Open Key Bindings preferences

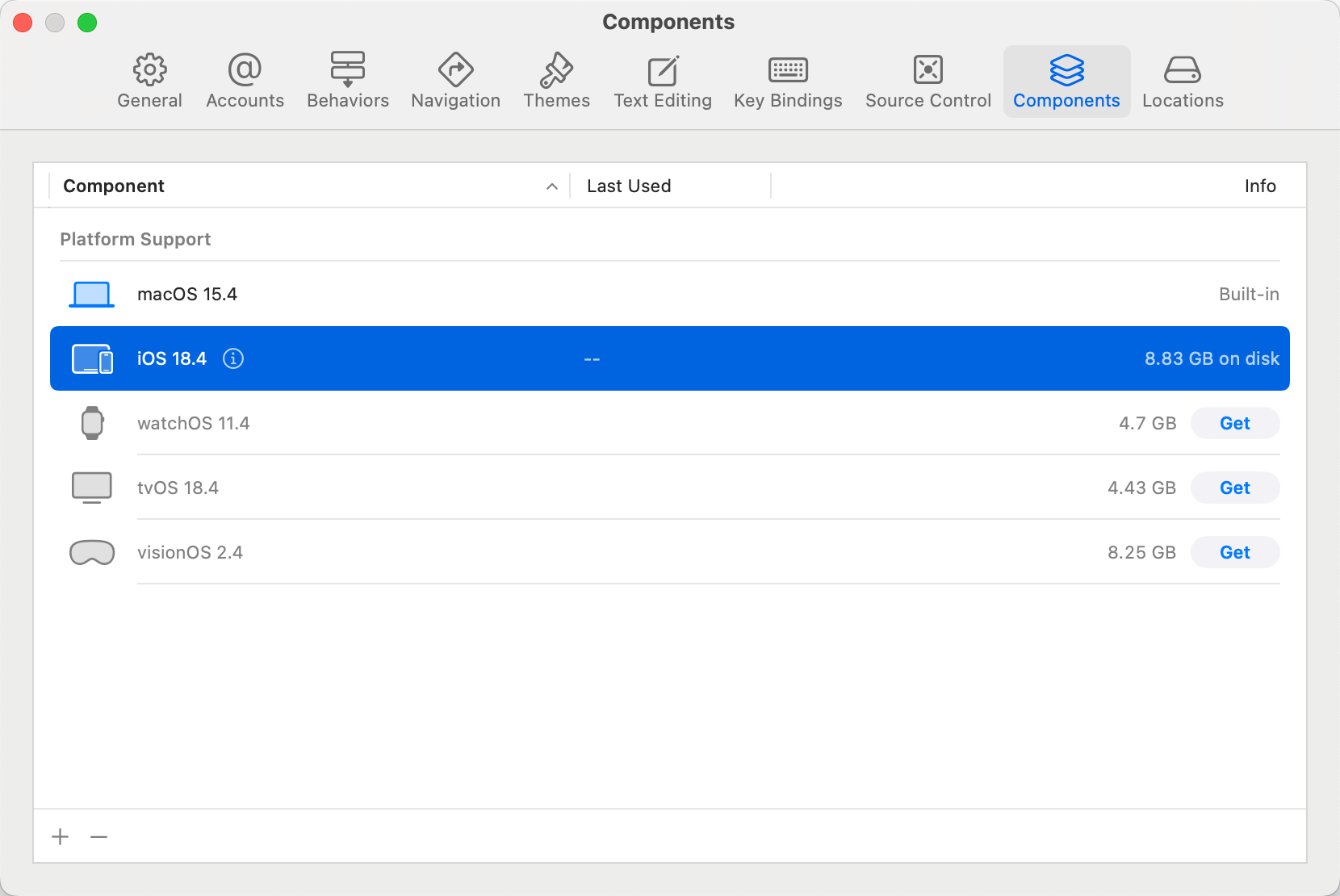click(788, 82)
